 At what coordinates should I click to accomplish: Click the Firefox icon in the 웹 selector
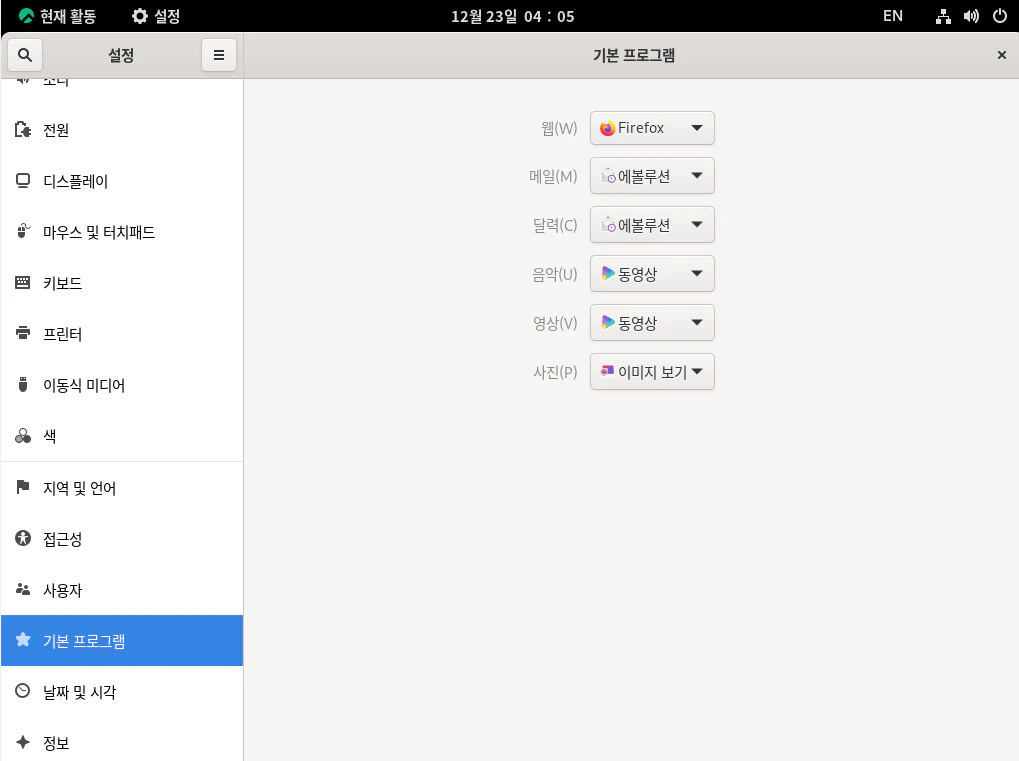click(608, 128)
